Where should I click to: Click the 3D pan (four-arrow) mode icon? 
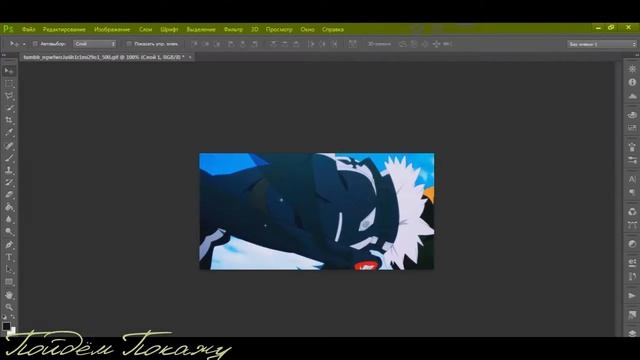pyautogui.click(x=436, y=44)
